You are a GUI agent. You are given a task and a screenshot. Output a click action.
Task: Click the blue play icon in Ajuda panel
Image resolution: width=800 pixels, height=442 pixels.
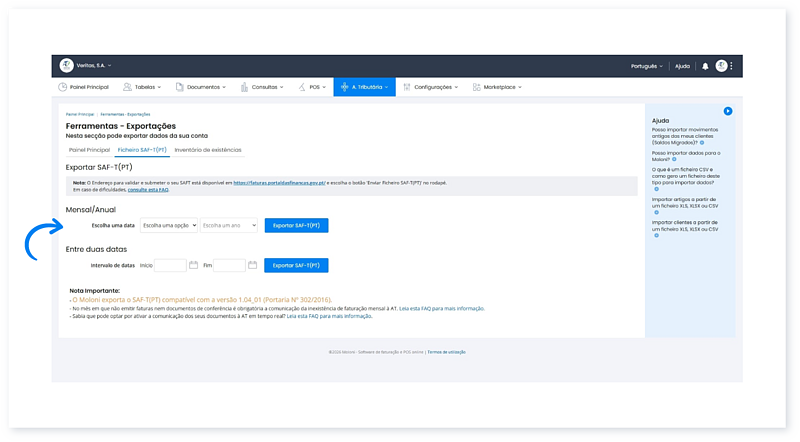coord(728,110)
